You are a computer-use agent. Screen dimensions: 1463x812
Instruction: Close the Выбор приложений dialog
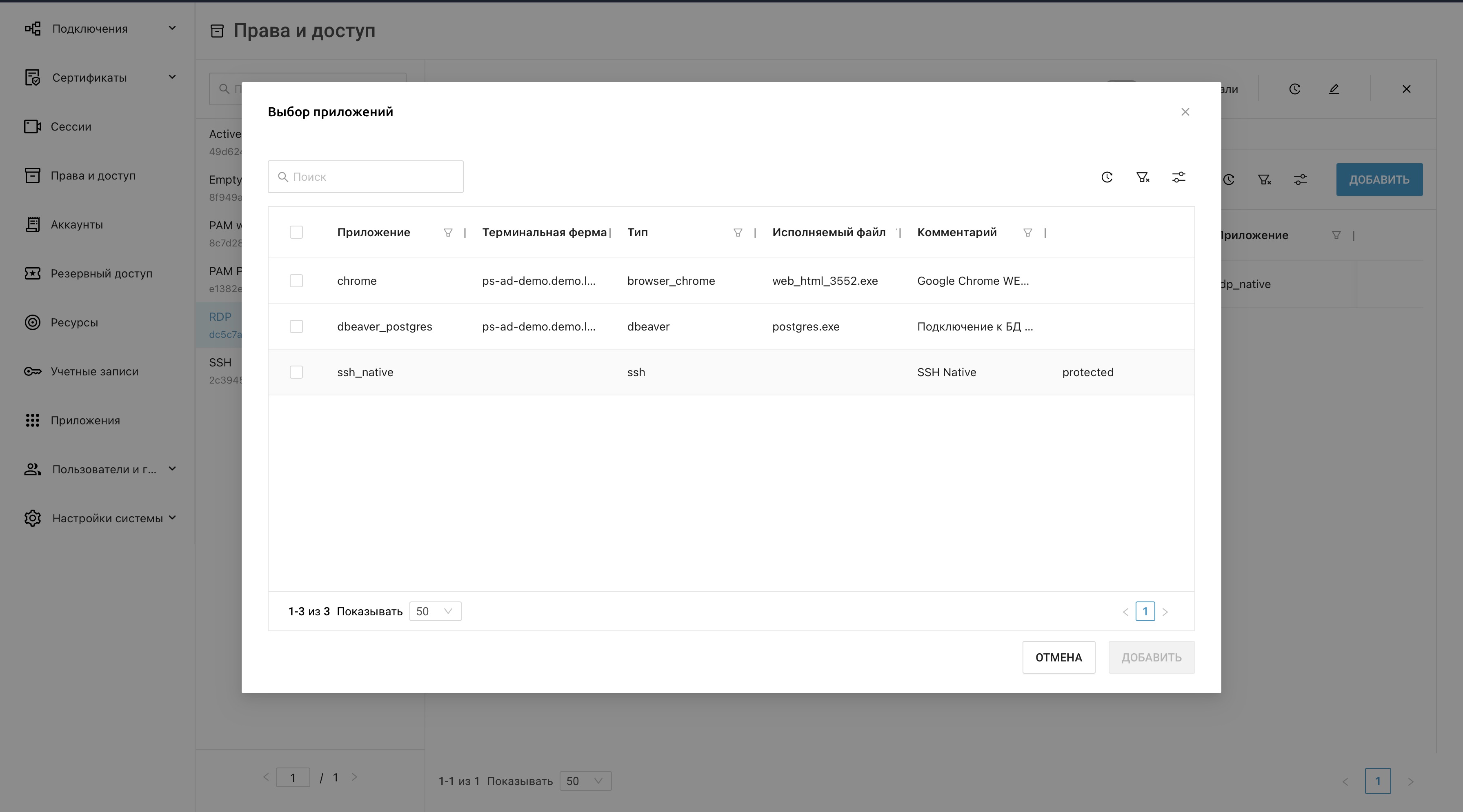(x=1185, y=112)
